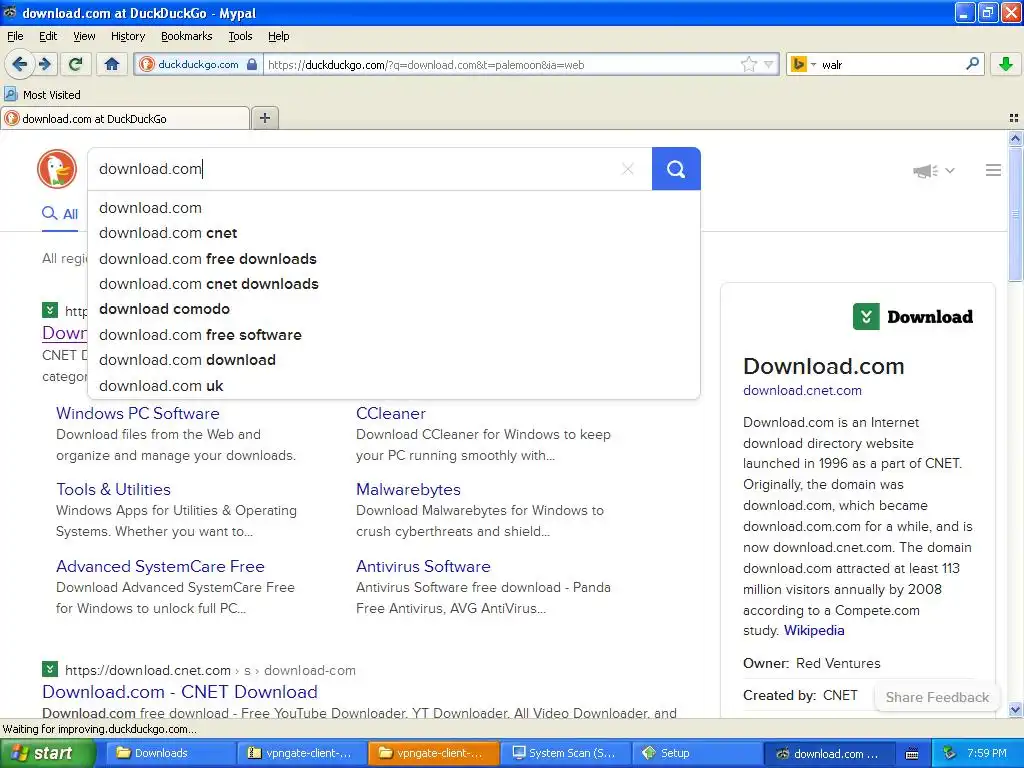Click the green Download logo in info panel

tap(912, 317)
